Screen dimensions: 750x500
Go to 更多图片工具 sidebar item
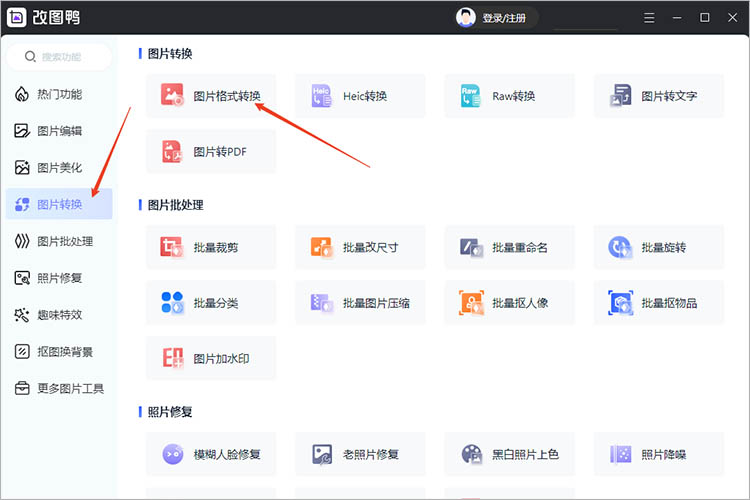(59, 389)
